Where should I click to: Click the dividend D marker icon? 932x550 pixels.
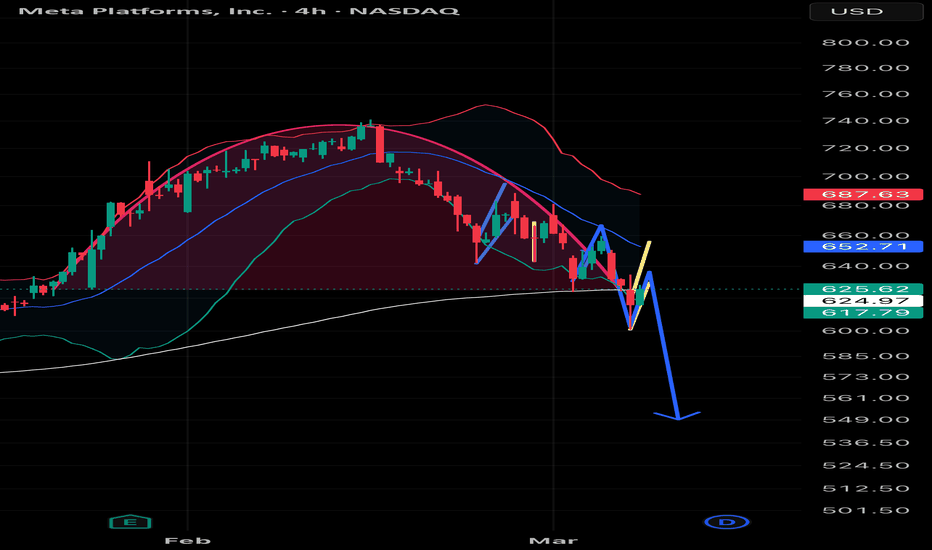click(726, 522)
